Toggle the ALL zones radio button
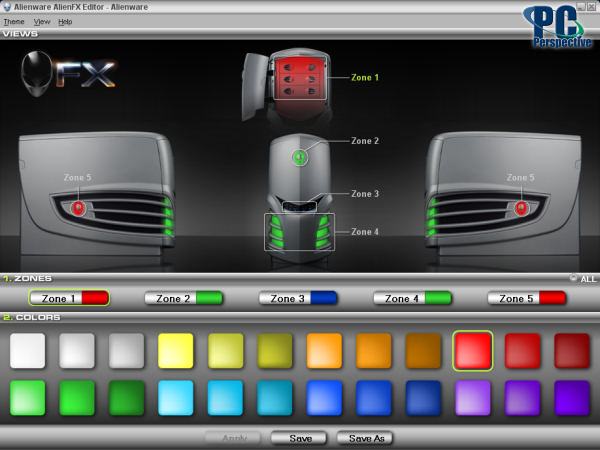Viewport: 600px width, 450px height. [x=573, y=278]
